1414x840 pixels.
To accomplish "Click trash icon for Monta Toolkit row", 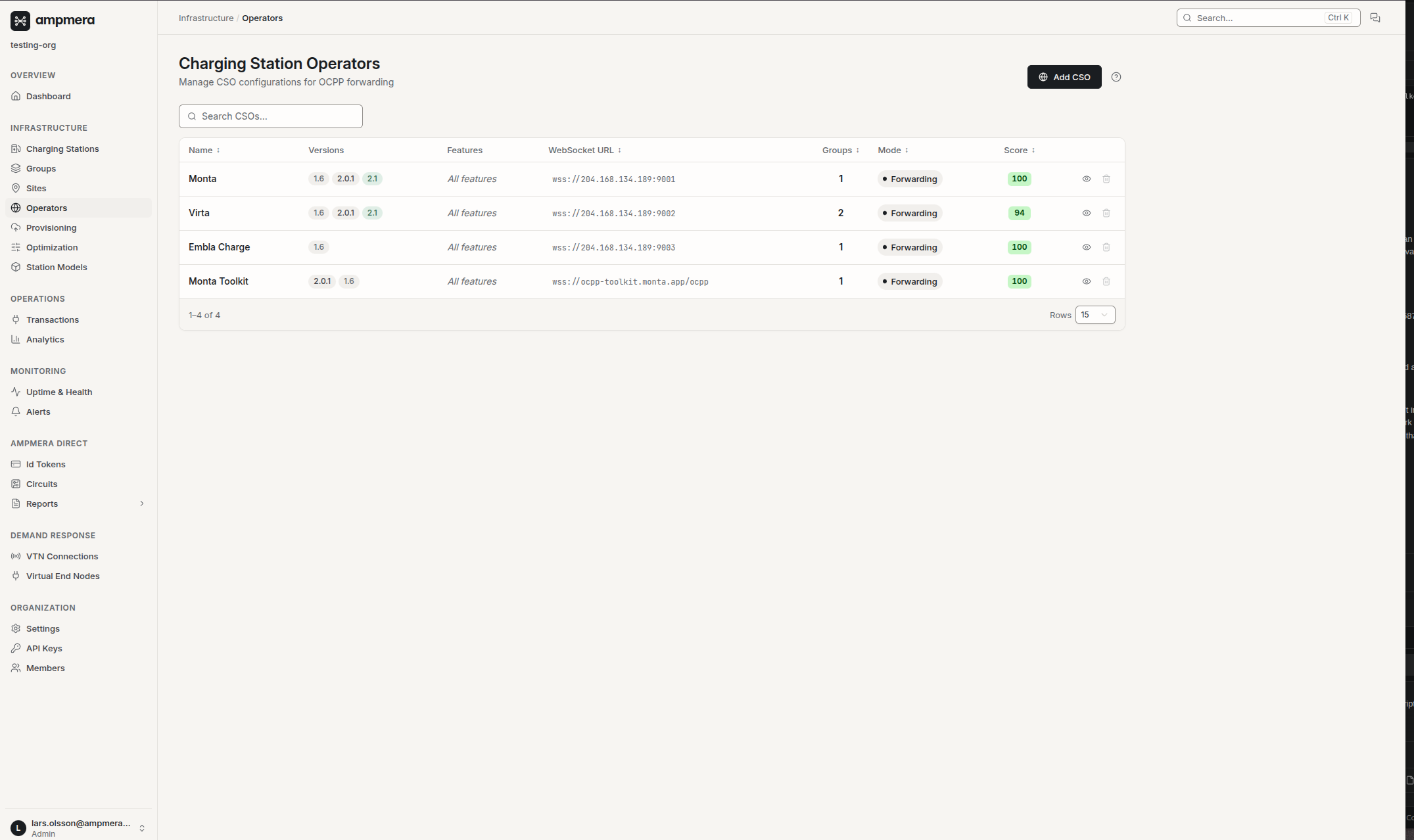I will point(1106,281).
